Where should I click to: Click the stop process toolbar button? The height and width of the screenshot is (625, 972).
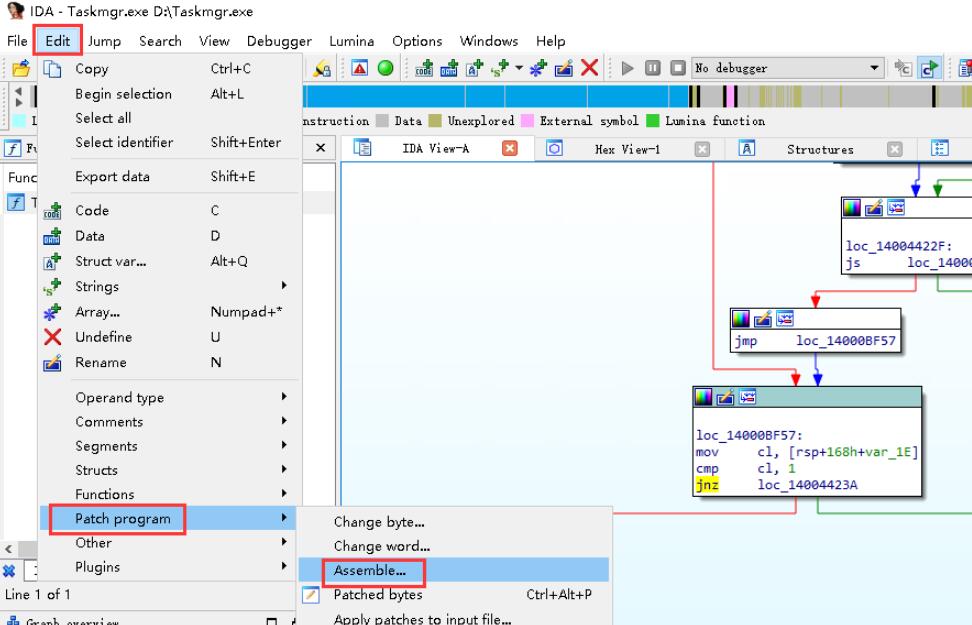pyautogui.click(x=678, y=68)
